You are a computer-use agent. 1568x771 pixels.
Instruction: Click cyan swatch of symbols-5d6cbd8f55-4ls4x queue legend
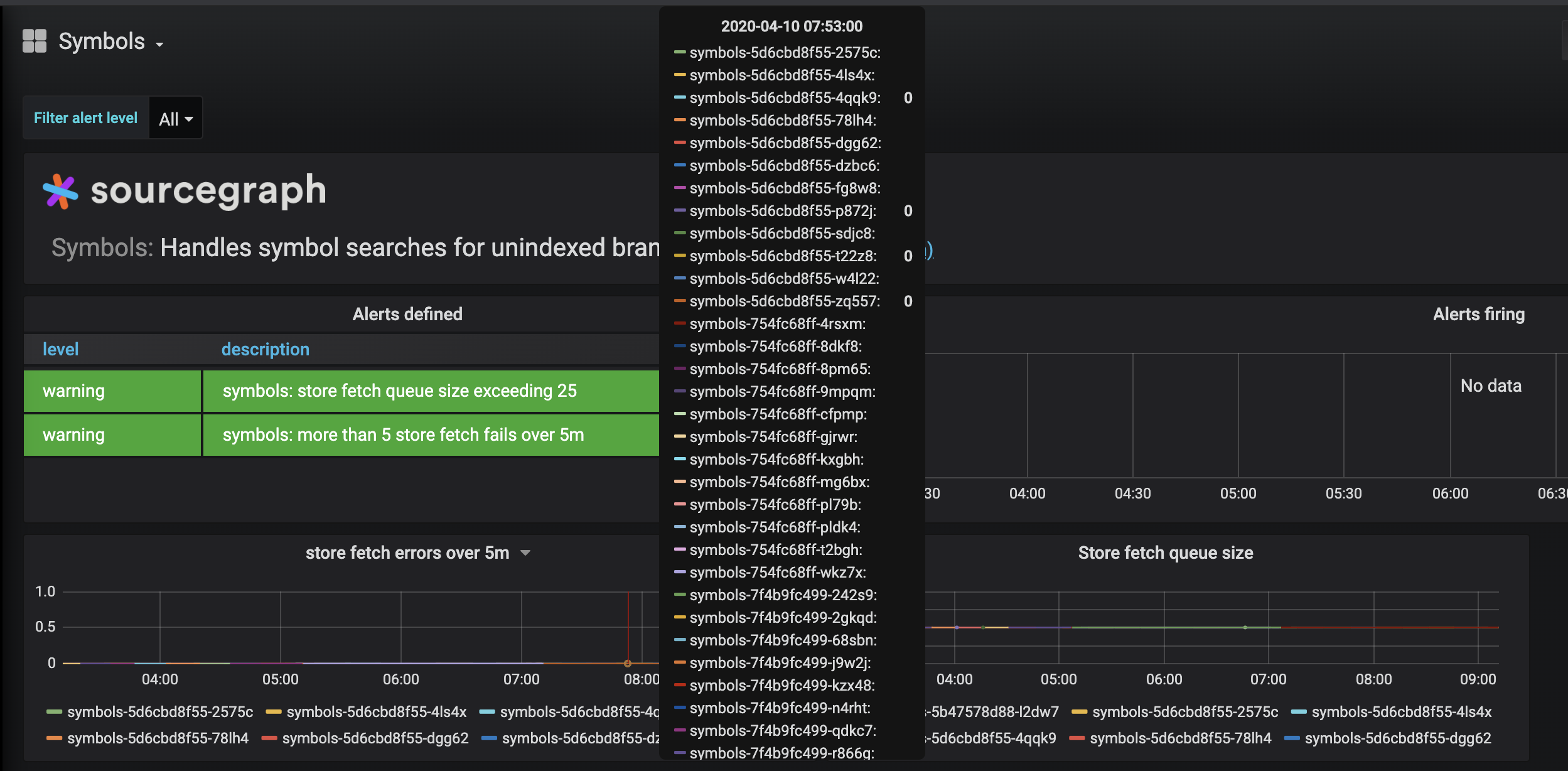(x=1299, y=712)
